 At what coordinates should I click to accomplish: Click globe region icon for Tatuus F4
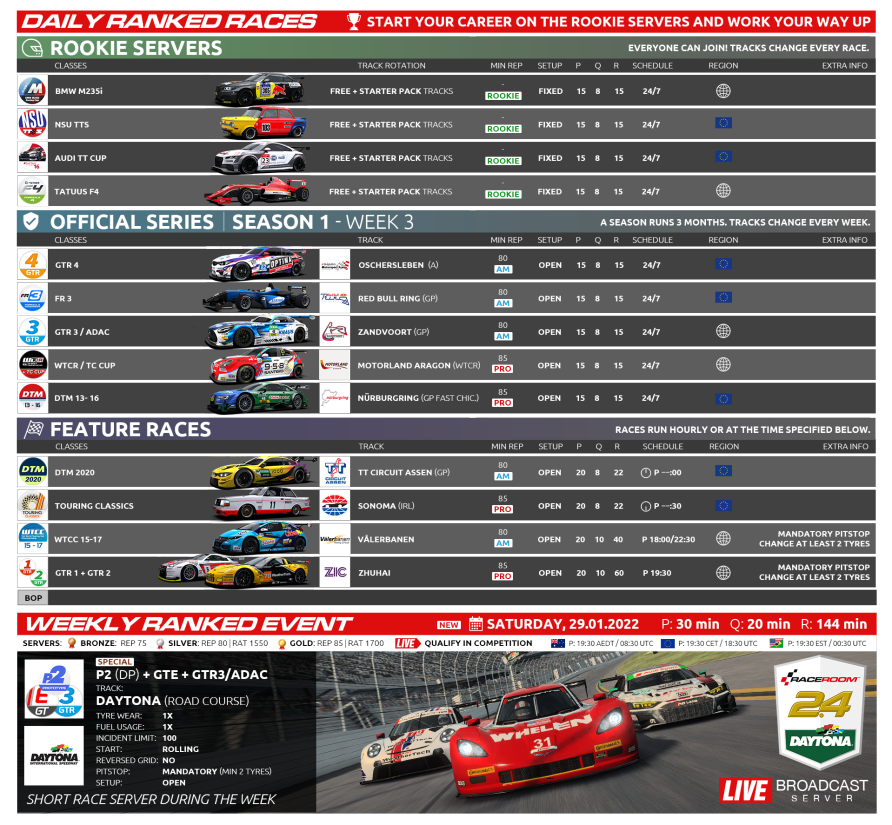(x=723, y=191)
